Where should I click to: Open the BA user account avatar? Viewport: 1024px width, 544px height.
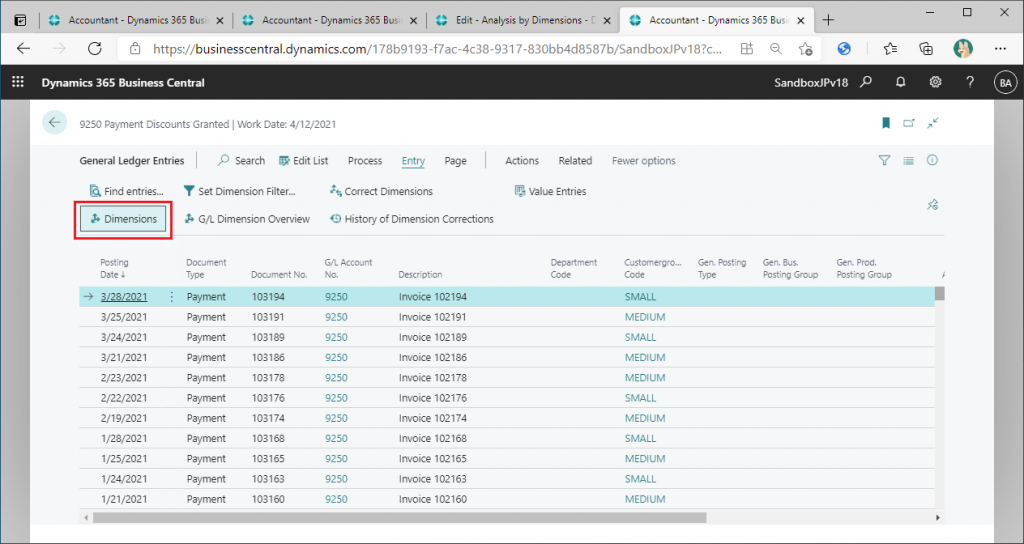1005,82
